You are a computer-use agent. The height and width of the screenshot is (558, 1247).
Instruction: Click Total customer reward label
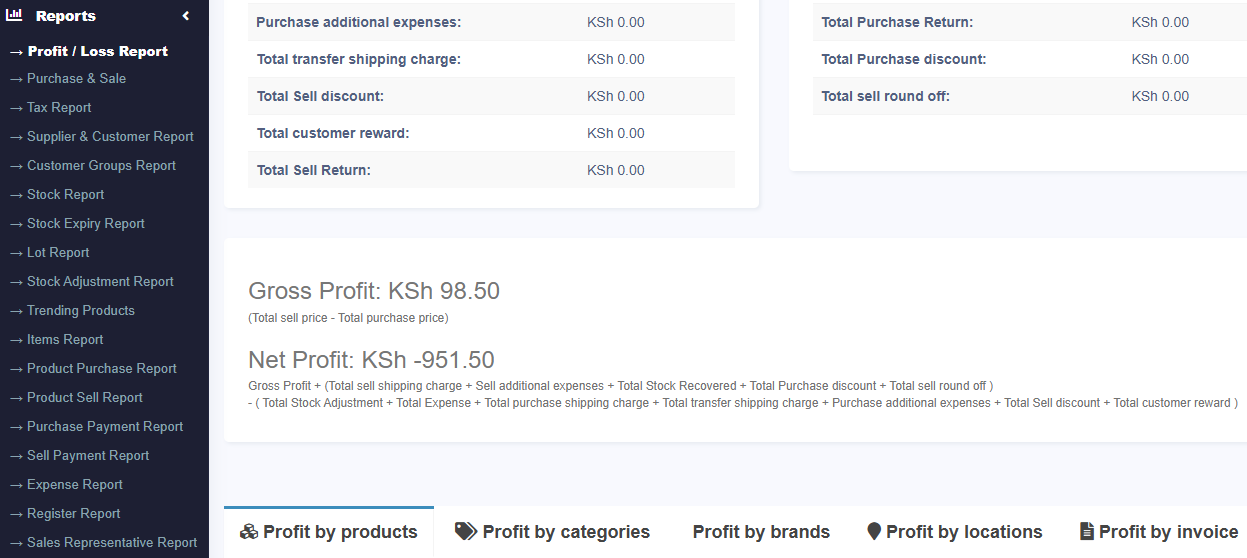coord(333,133)
